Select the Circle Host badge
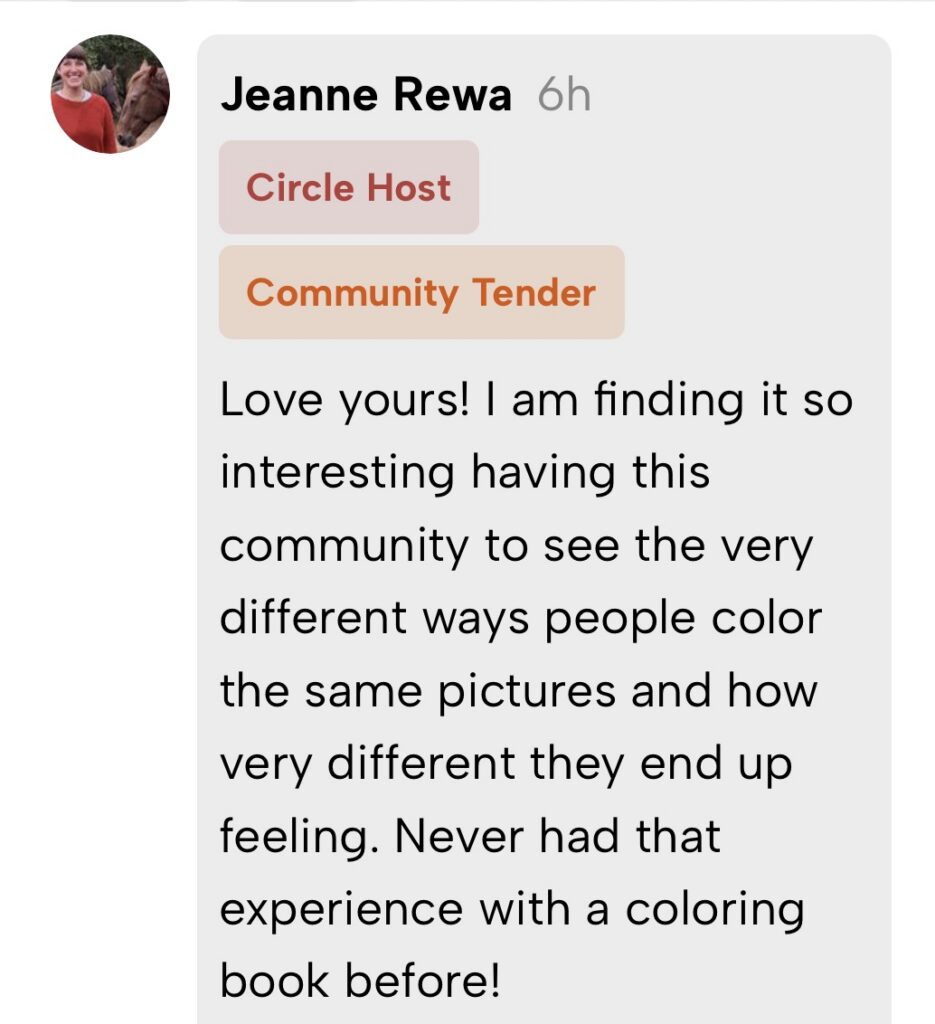Viewport: 935px width, 1024px height. [x=348, y=188]
